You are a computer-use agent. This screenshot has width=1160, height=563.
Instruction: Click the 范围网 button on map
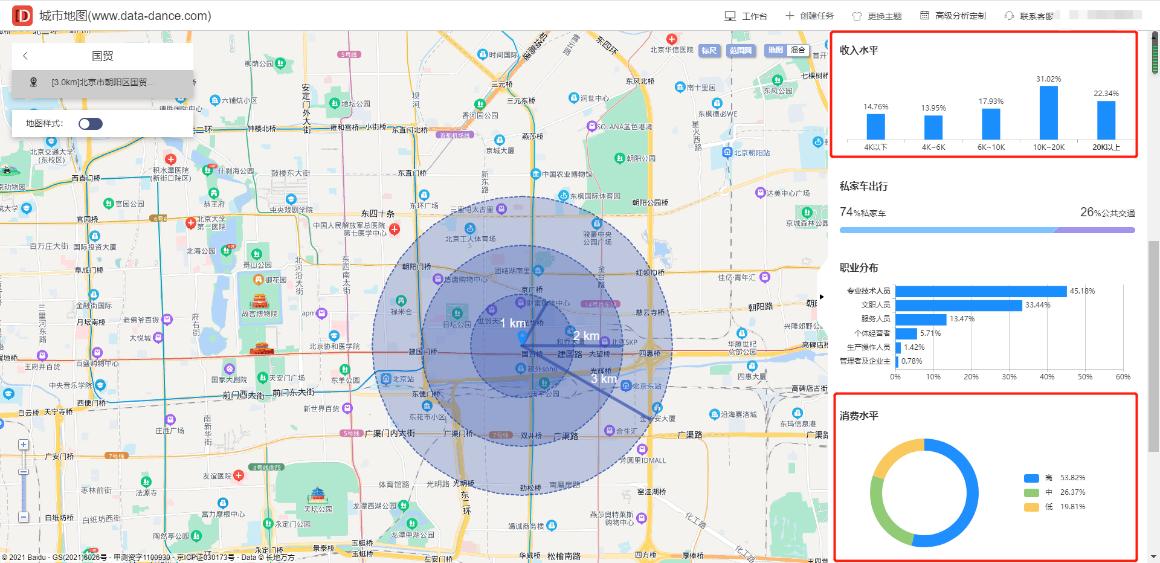pos(740,50)
